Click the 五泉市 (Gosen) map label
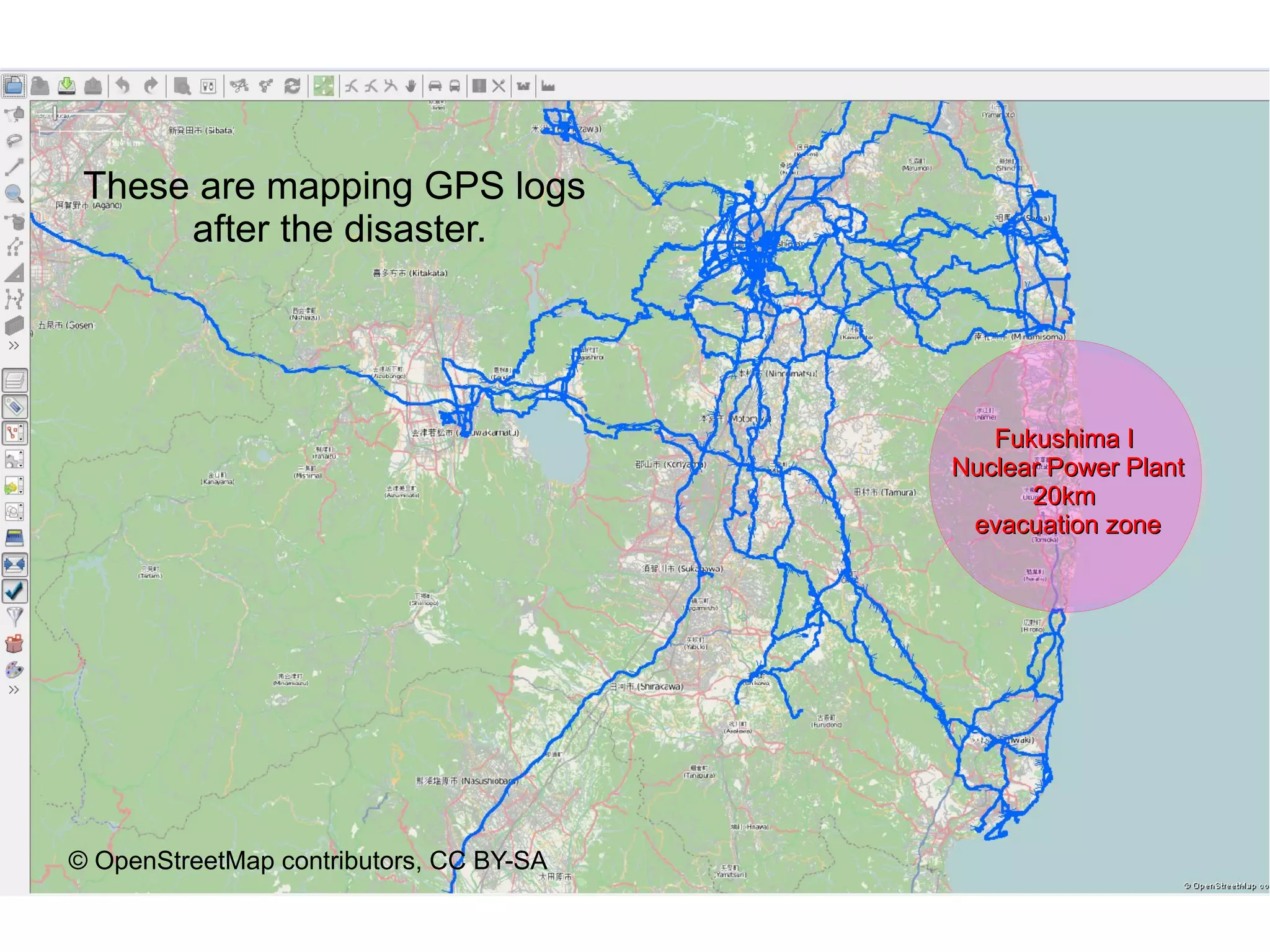Screen dimensions: 1270x952 click(66, 325)
